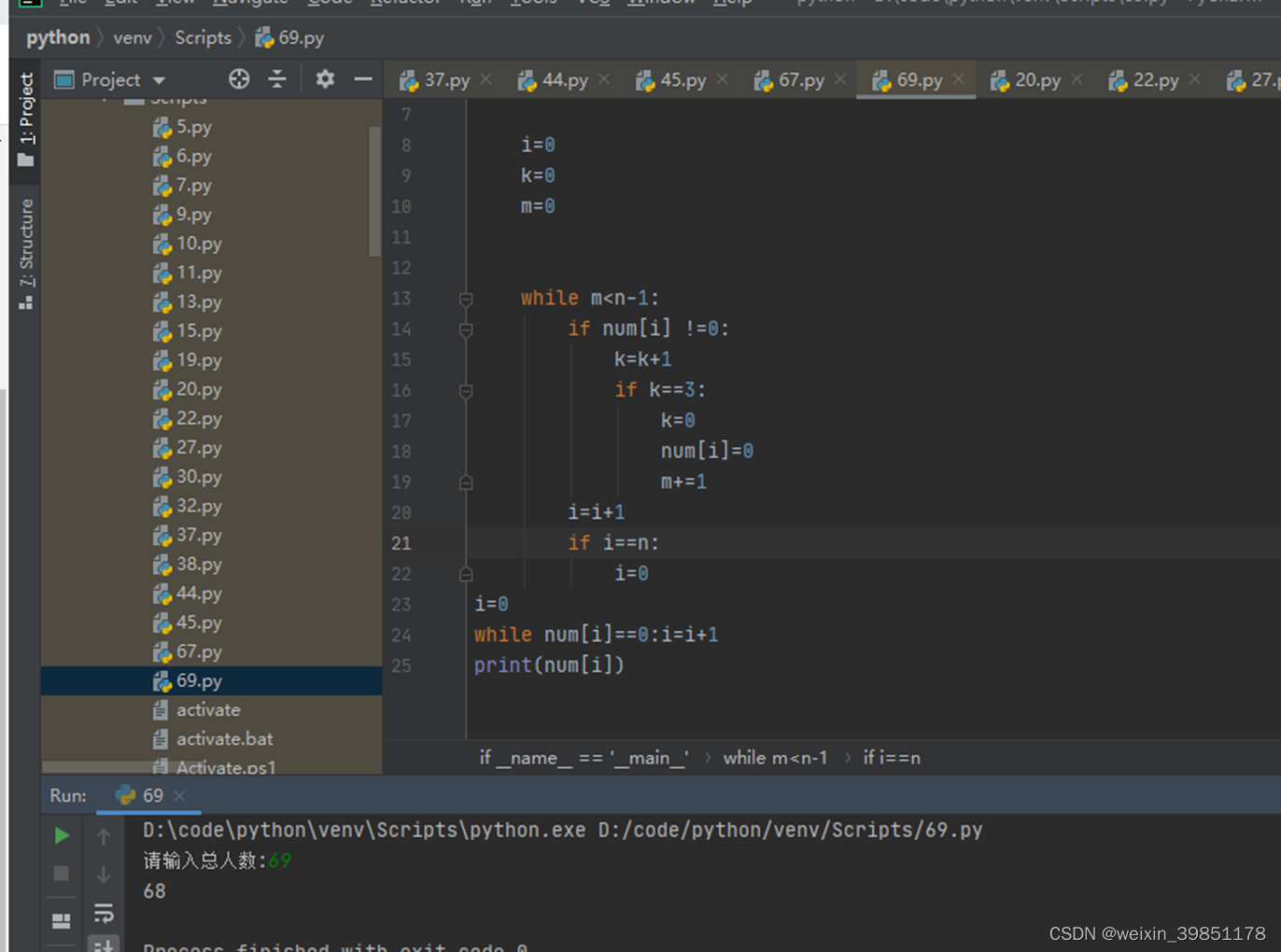Open Project panel settings gear
The image size is (1281, 952).
click(324, 79)
